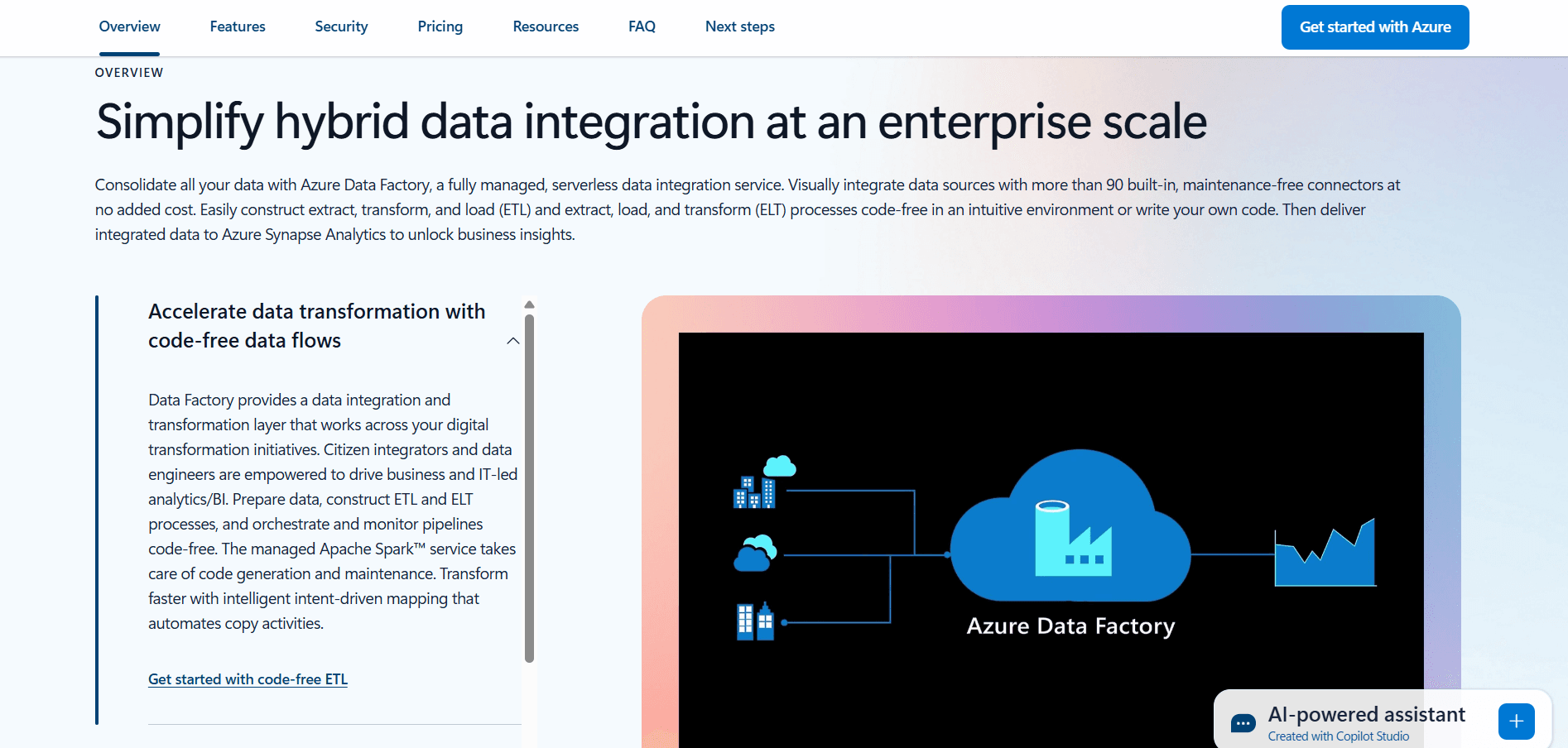This screenshot has width=1568, height=748.
Task: Open the AI-powered assistant plus button
Action: [1516, 722]
